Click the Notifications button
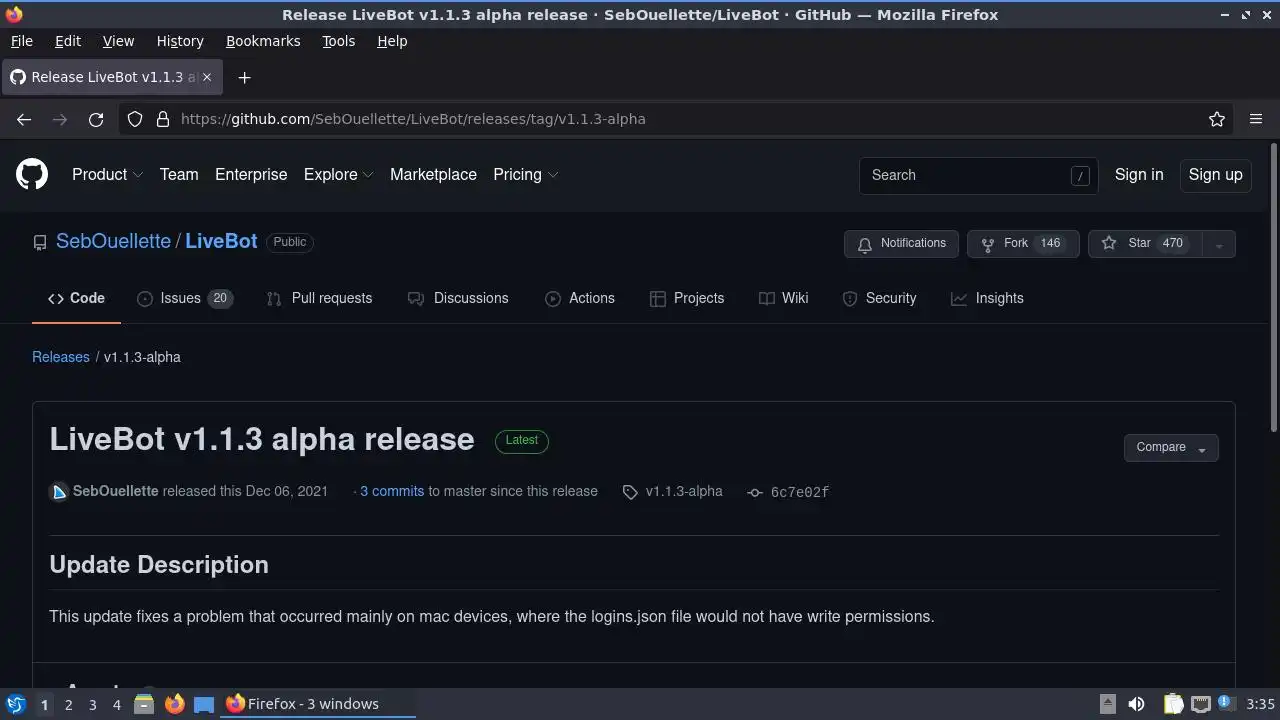The image size is (1280, 720). point(902,244)
